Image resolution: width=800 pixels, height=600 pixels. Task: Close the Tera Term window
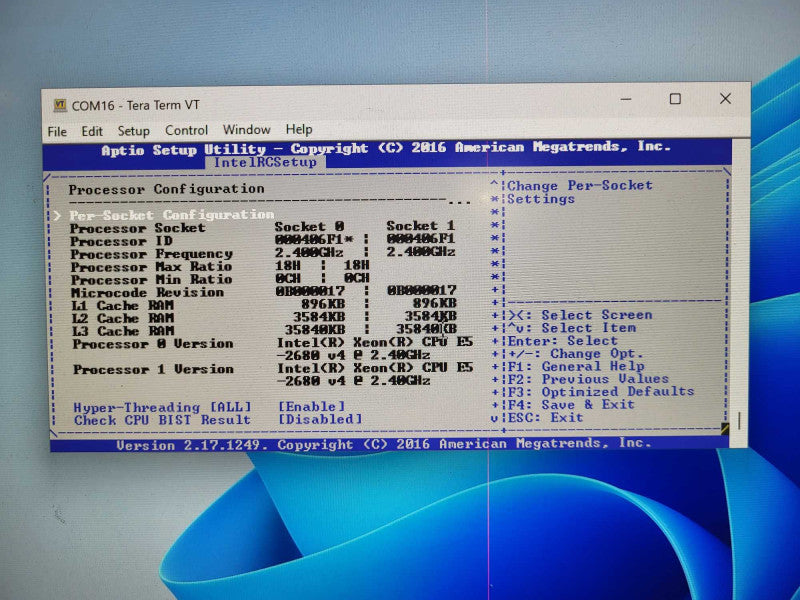[725, 98]
